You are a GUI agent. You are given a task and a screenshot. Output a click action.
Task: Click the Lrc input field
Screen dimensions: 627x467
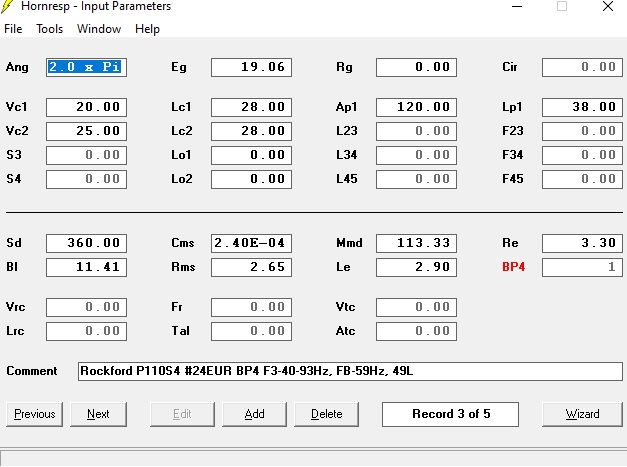click(x=86, y=331)
